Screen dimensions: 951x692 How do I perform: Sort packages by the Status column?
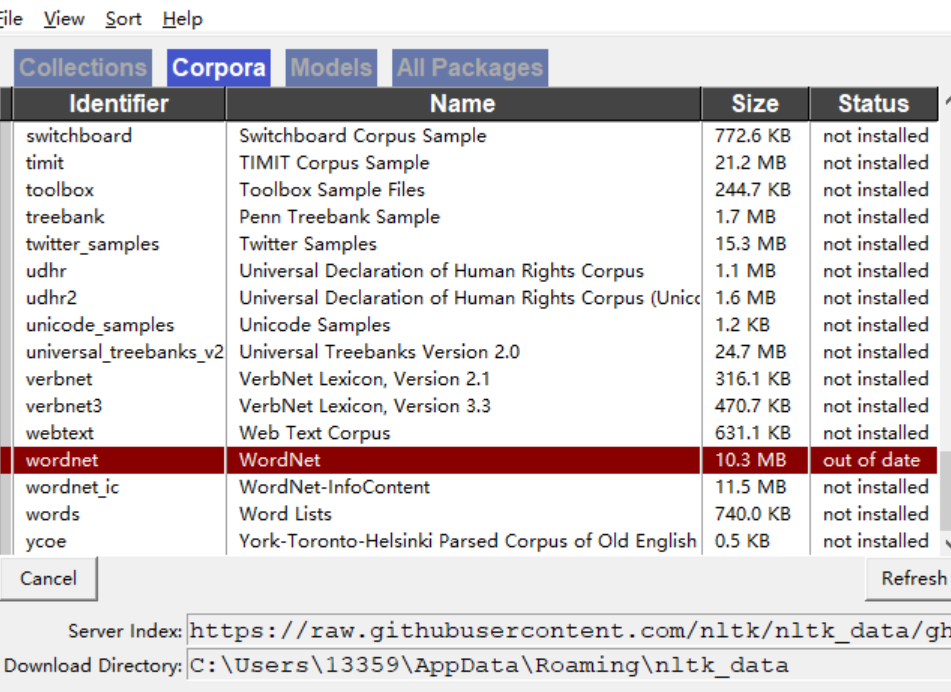[873, 103]
